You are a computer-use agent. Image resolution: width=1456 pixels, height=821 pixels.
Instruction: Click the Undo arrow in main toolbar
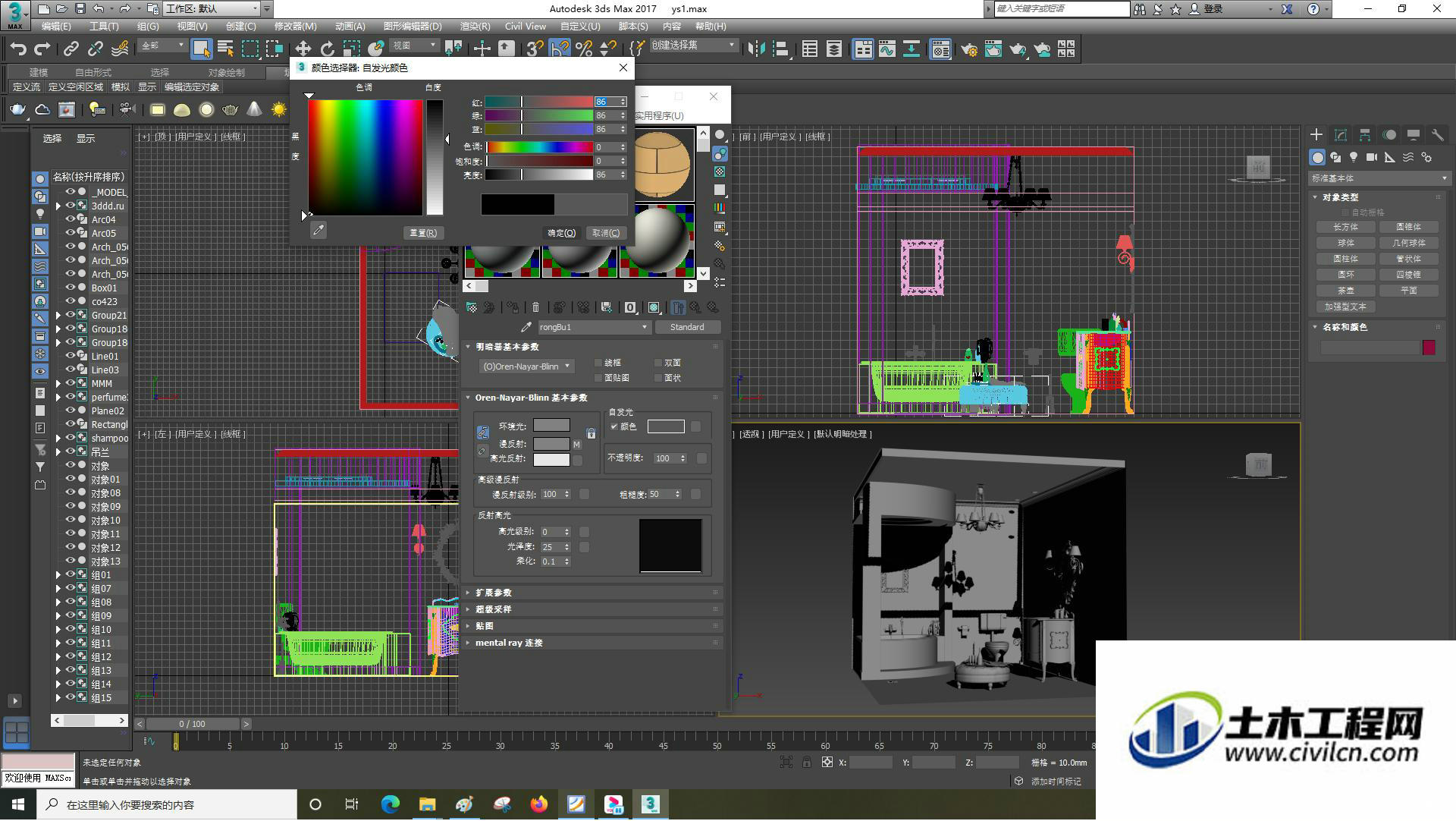pos(17,49)
